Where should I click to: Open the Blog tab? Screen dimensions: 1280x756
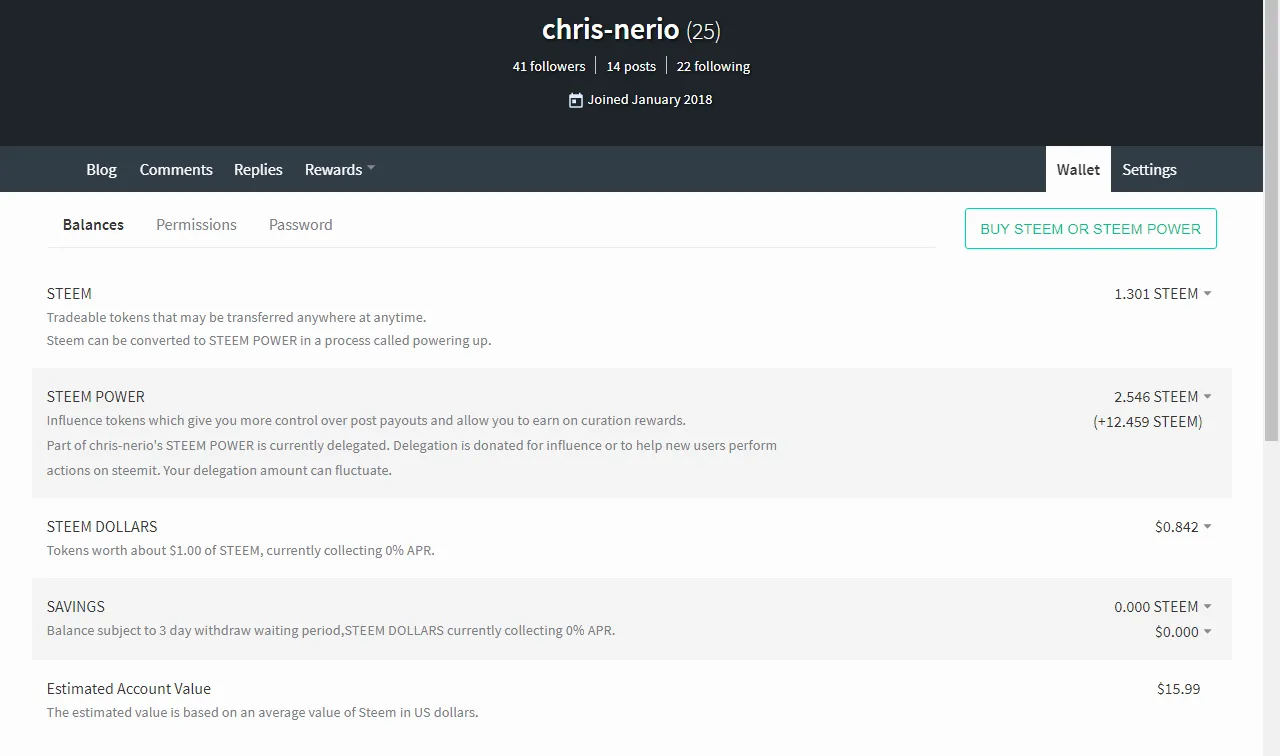pos(101,169)
